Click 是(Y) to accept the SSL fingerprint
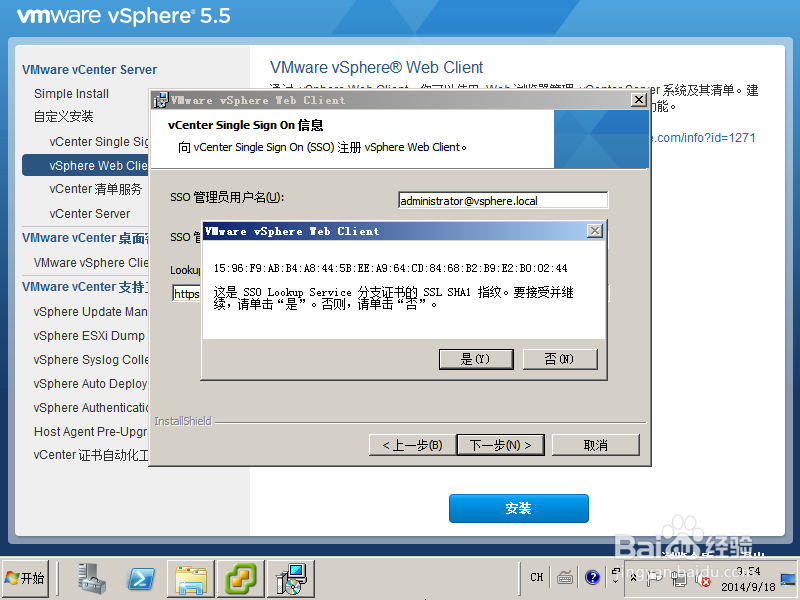 point(476,359)
